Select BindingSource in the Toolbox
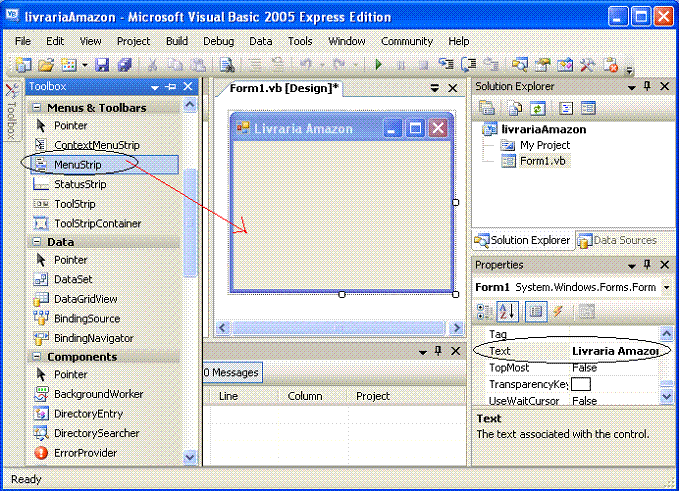This screenshot has height=491, width=679. pyautogui.click(x=104, y=318)
